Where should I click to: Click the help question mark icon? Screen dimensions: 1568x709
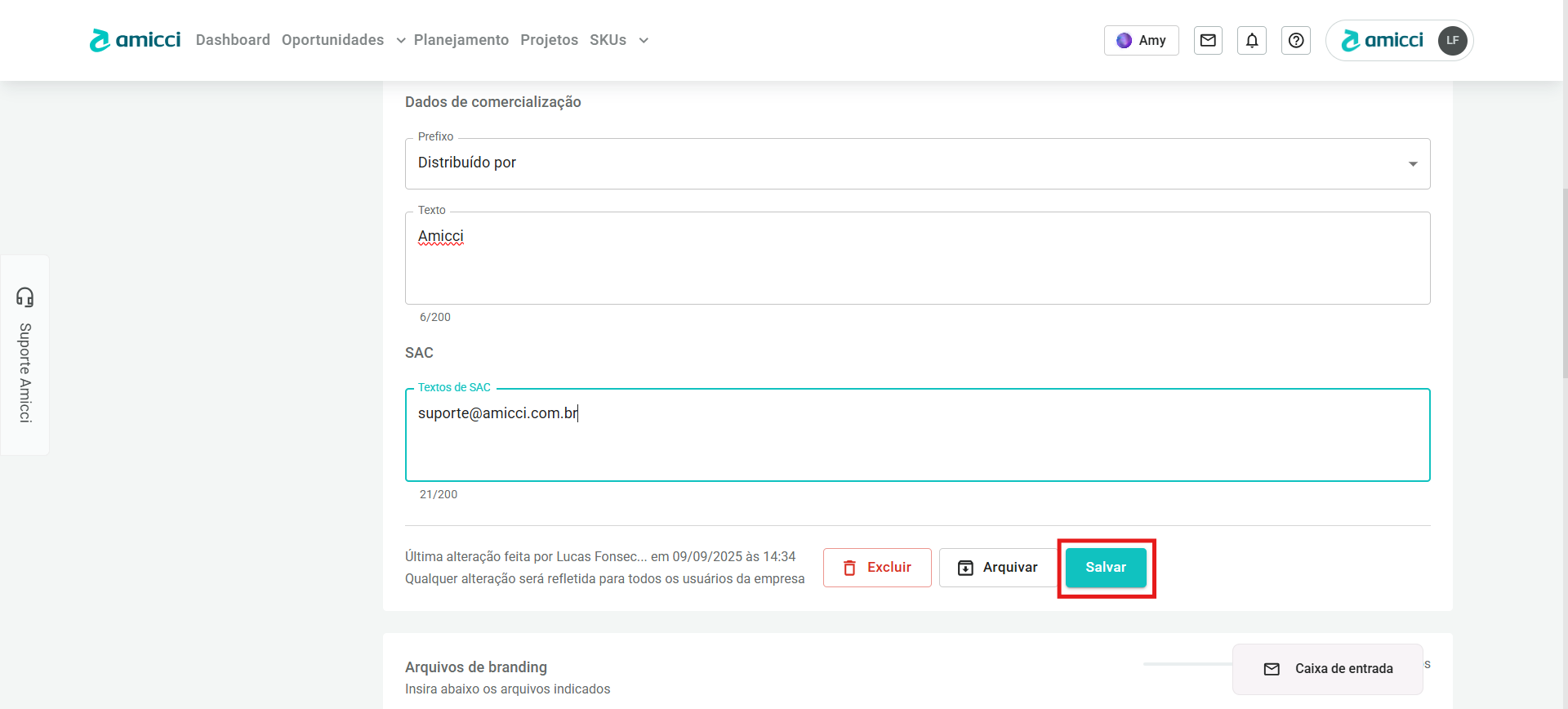click(1296, 40)
